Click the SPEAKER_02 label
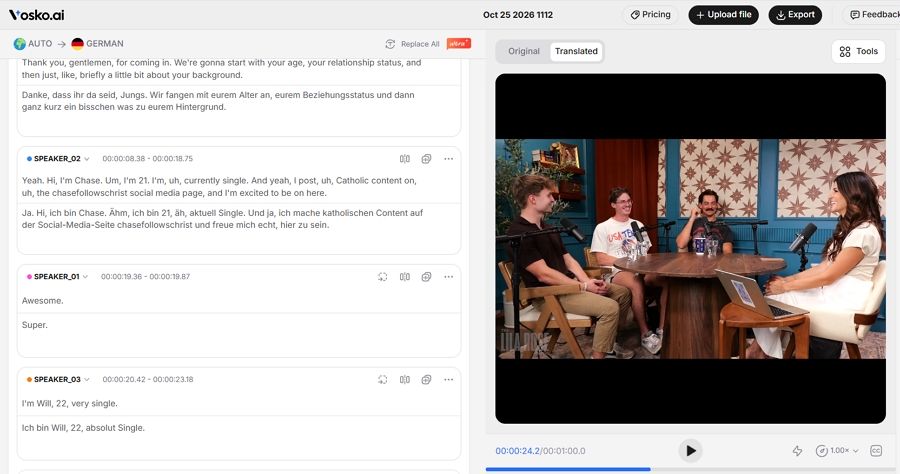Viewport: 900px width, 474px height. pyautogui.click(x=57, y=159)
